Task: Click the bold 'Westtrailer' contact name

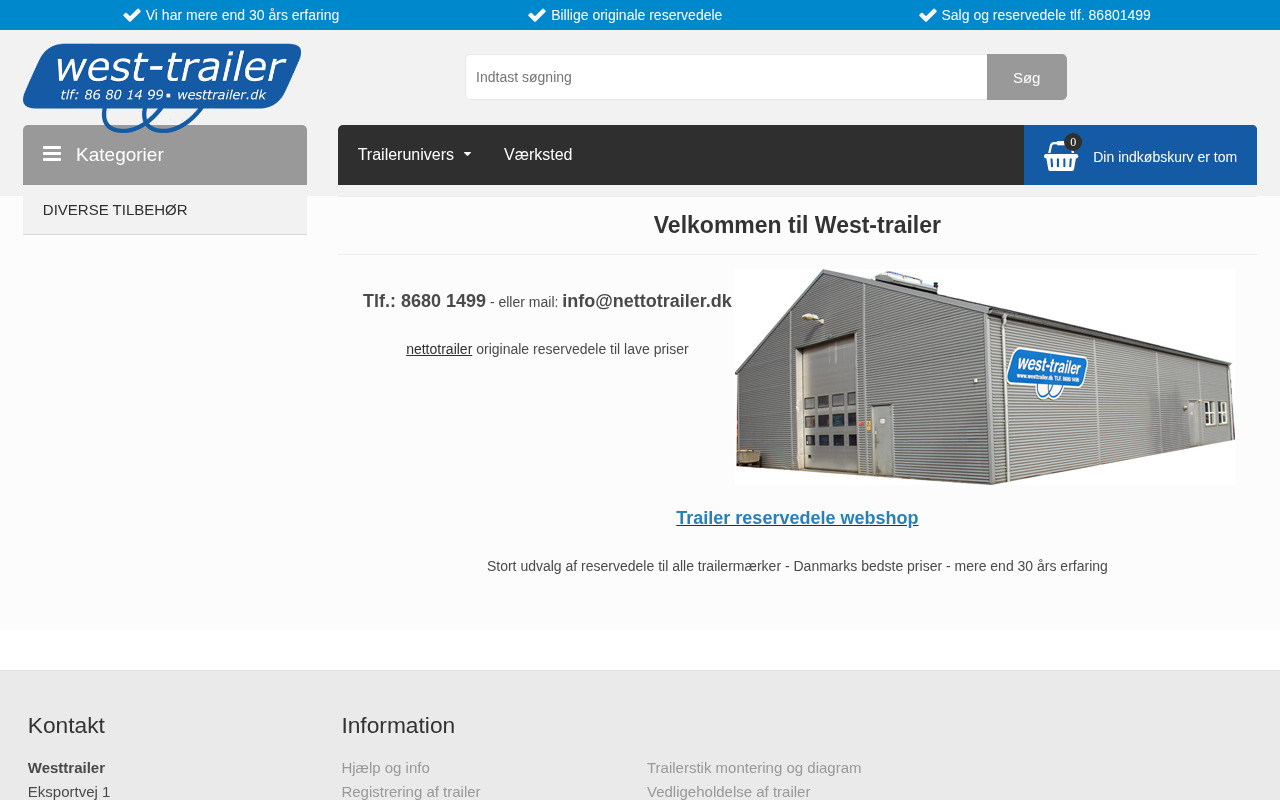Action: [66, 768]
